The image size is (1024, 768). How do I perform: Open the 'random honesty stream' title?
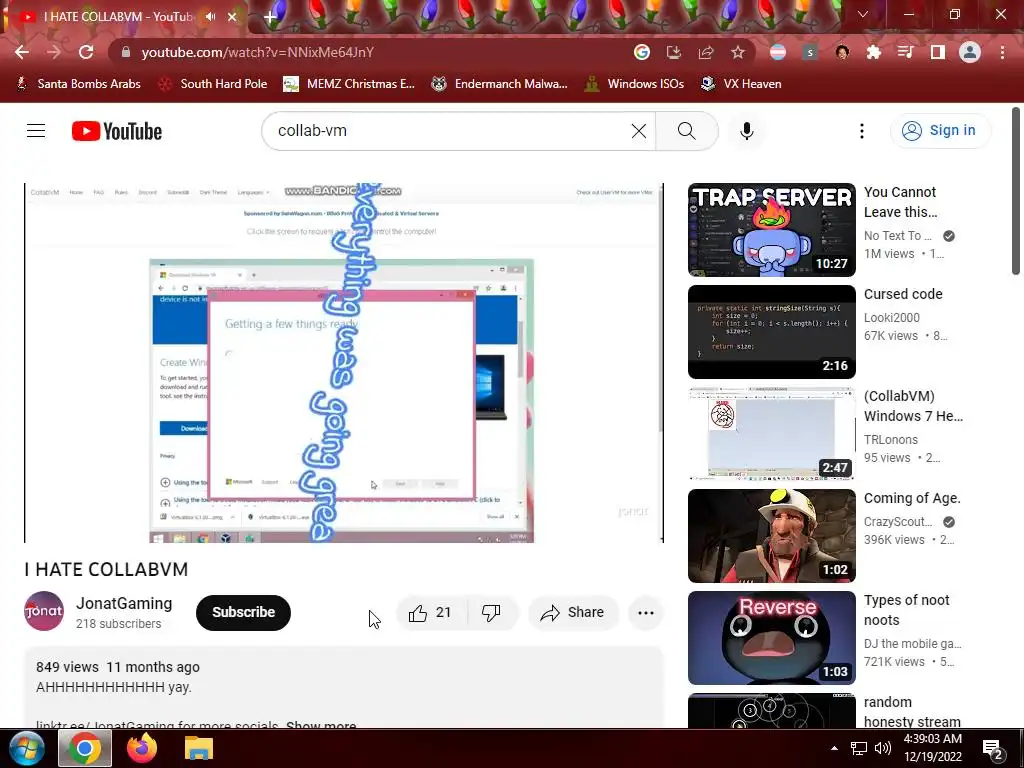[x=912, y=712]
